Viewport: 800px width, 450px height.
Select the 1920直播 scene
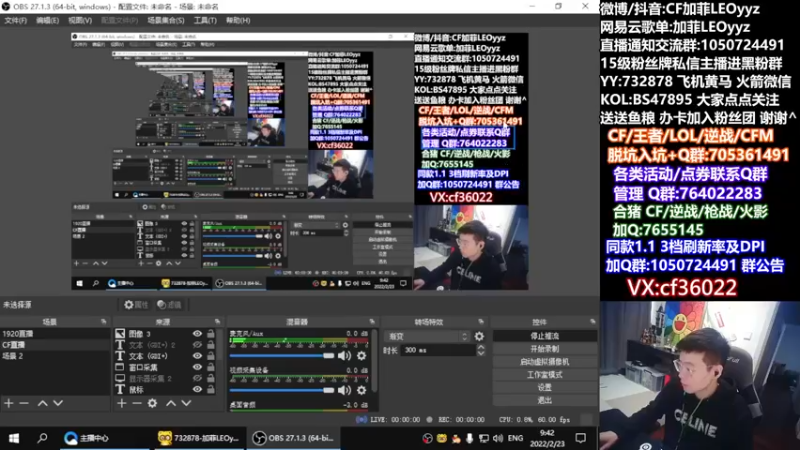pyautogui.click(x=55, y=334)
